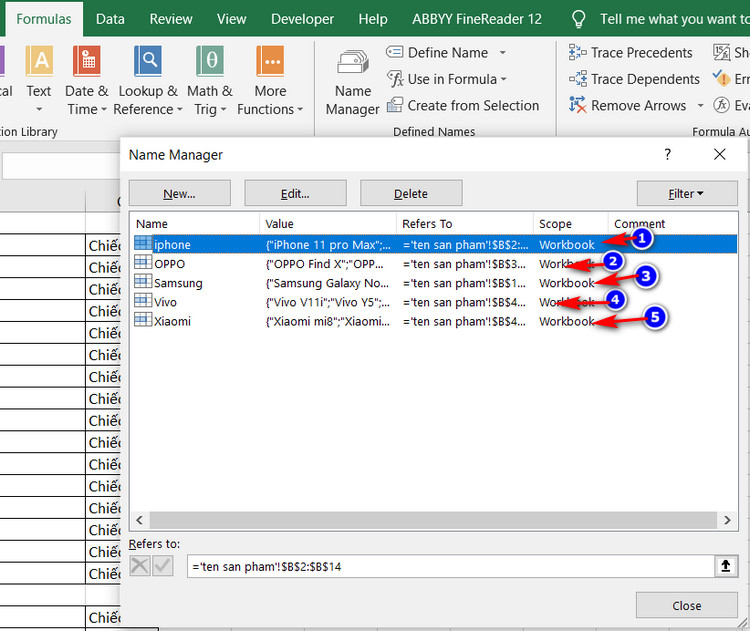Screen dimensions: 750x631
Task: Select the Samsung named range row
Action: pos(434,283)
